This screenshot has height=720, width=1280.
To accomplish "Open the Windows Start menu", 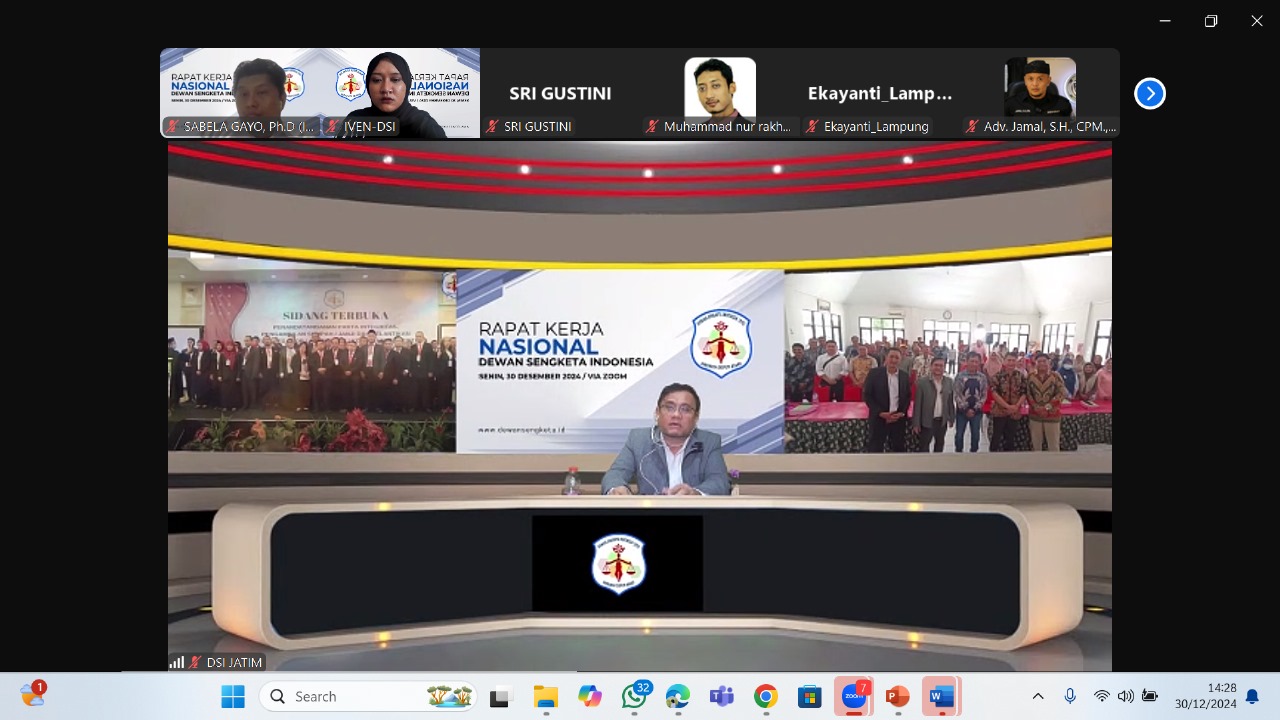I will [x=233, y=697].
